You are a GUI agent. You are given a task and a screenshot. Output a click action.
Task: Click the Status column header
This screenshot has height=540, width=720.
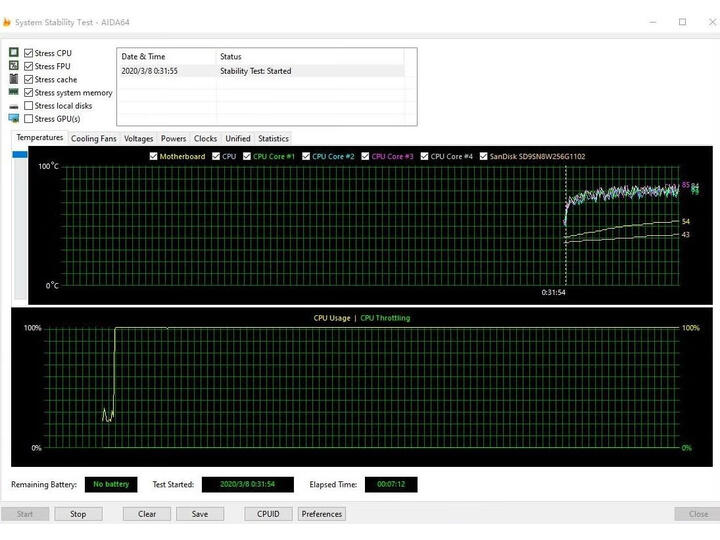[310, 56]
